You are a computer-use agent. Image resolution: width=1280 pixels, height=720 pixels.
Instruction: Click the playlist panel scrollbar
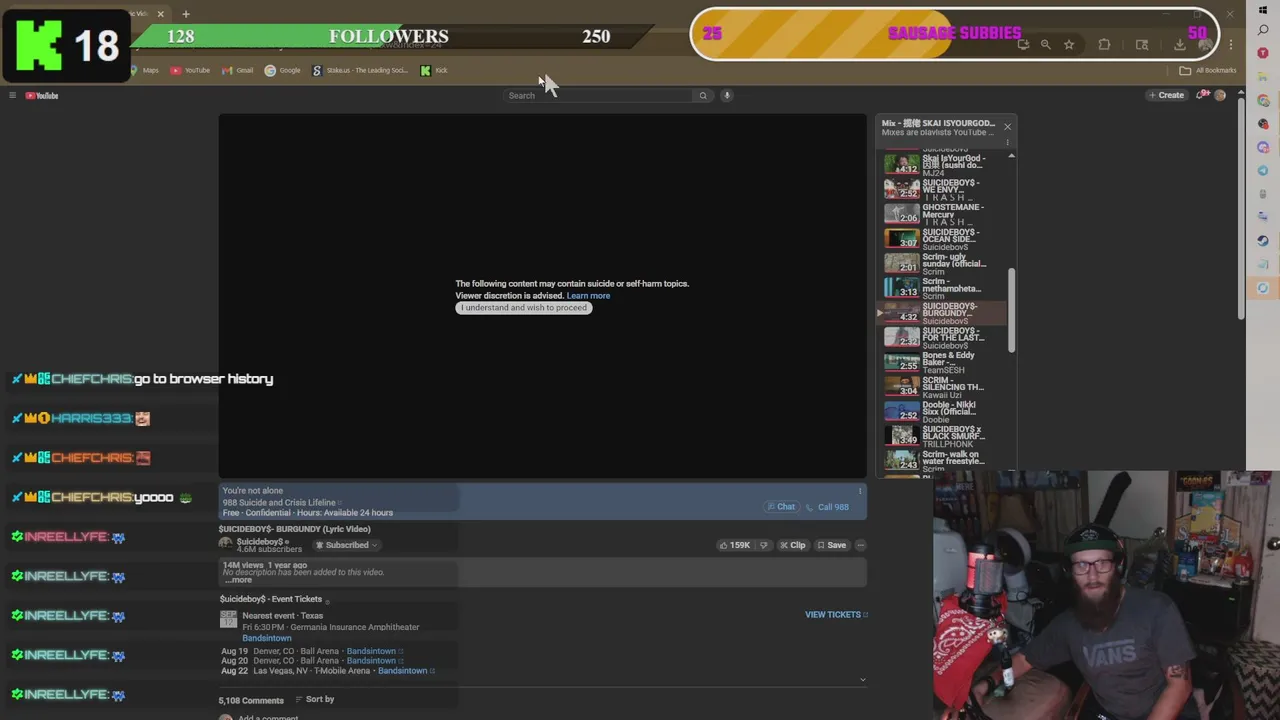[1011, 310]
